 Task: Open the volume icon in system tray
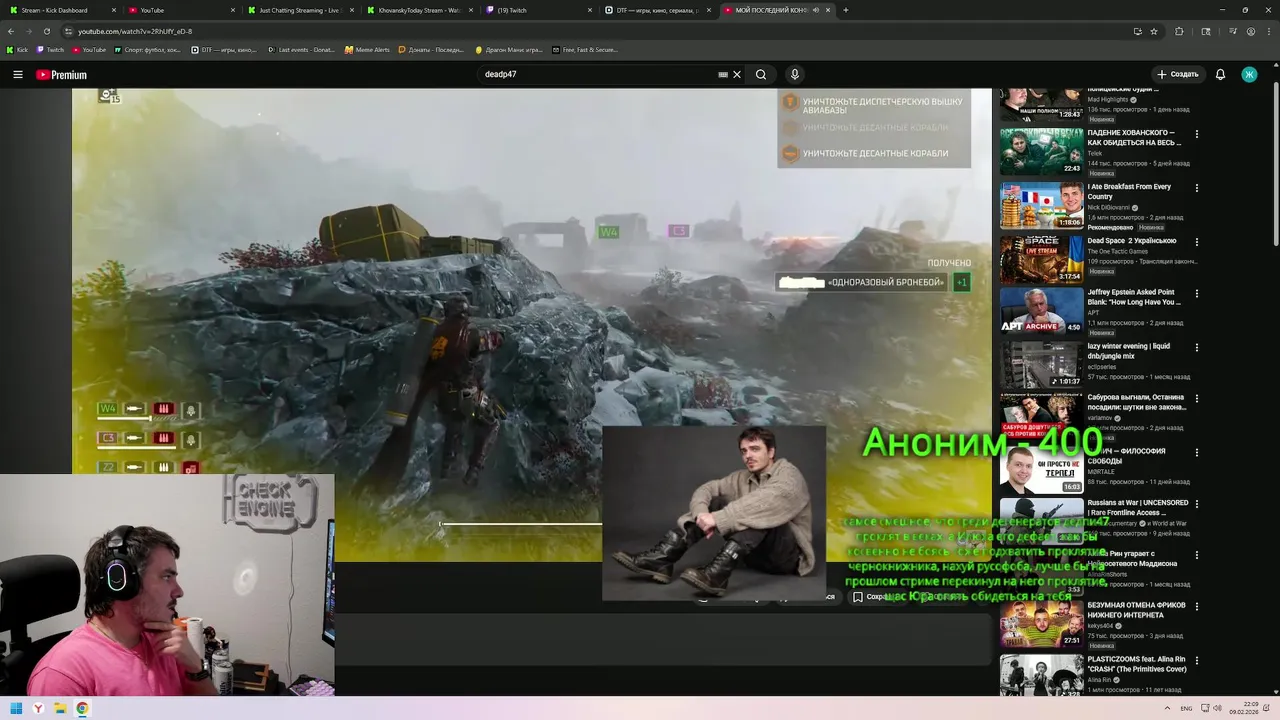click(1216, 709)
